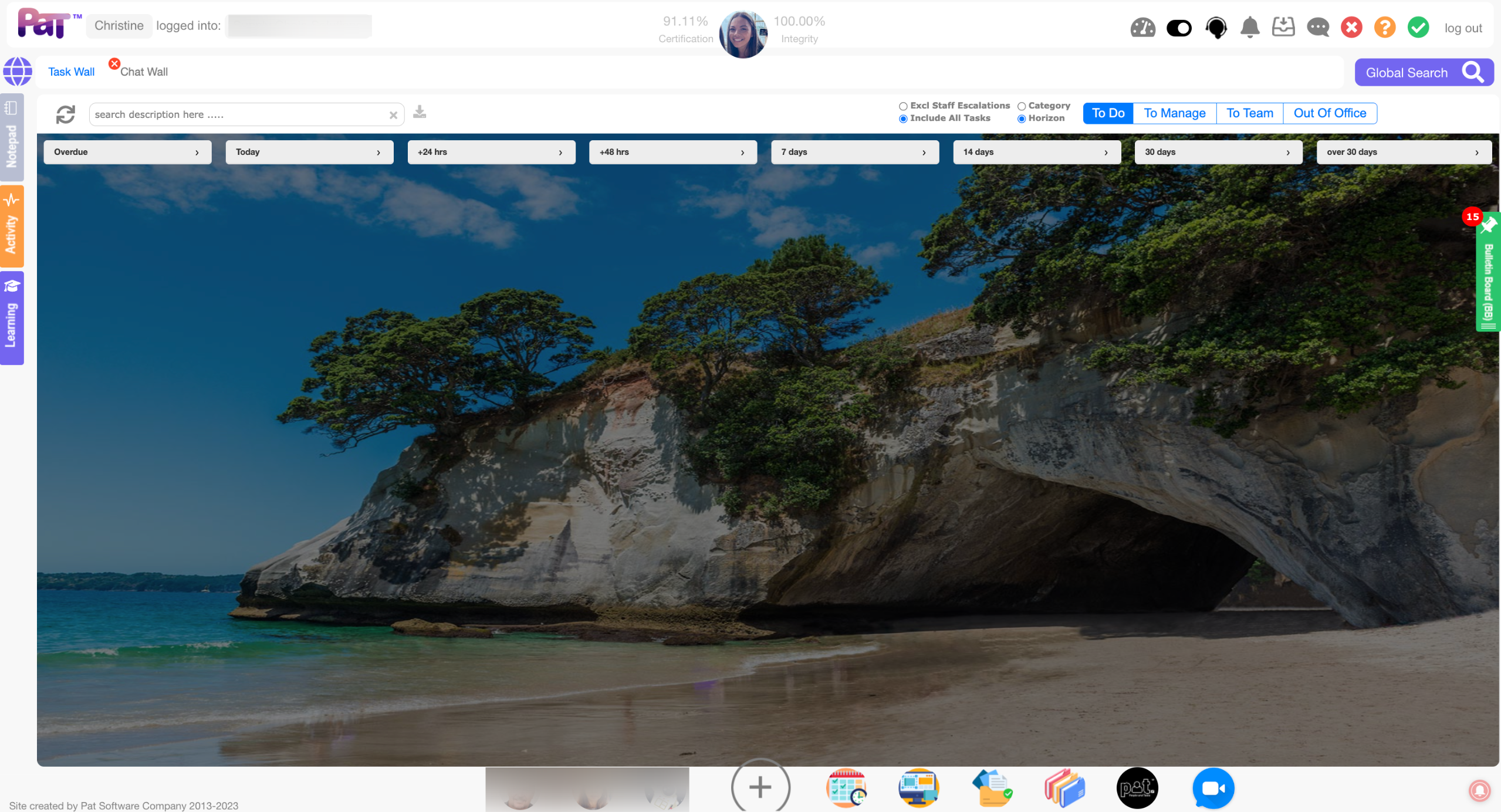The image size is (1501, 812).
Task: Click the Global Search button
Action: 1423,73
